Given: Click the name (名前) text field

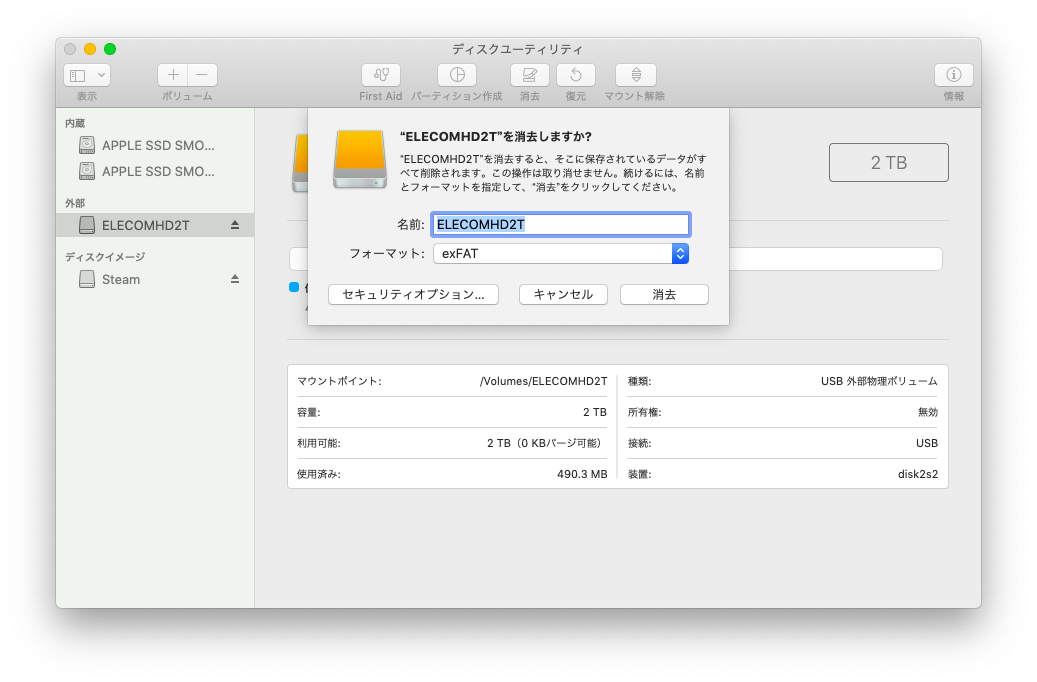Looking at the screenshot, I should [560, 224].
